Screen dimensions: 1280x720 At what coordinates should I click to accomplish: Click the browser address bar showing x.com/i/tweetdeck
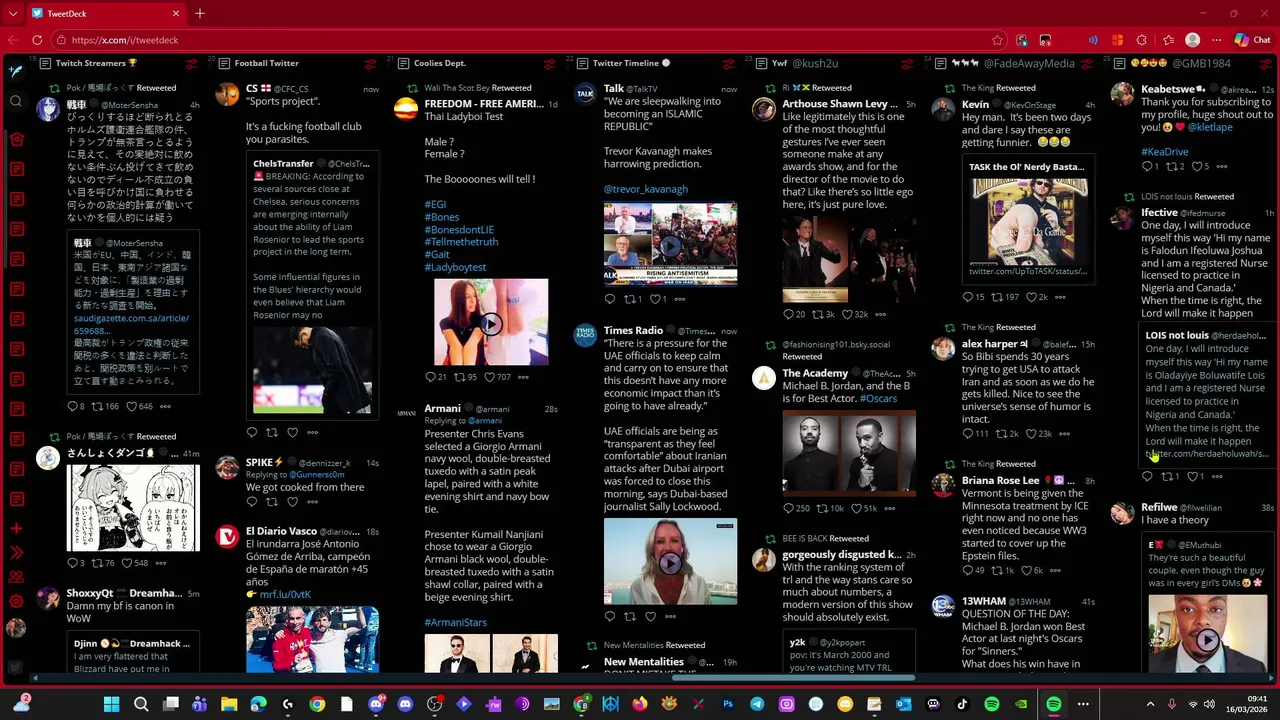point(520,40)
